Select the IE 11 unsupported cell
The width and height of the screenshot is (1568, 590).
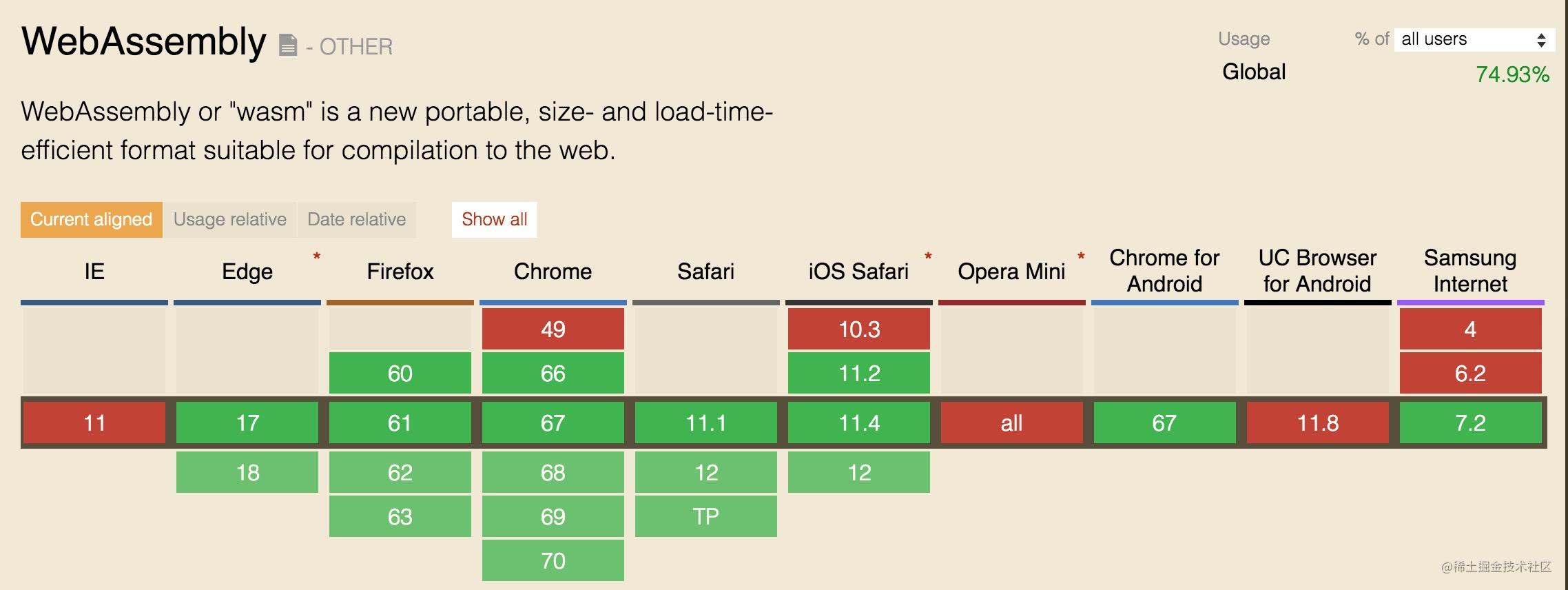[x=94, y=423]
